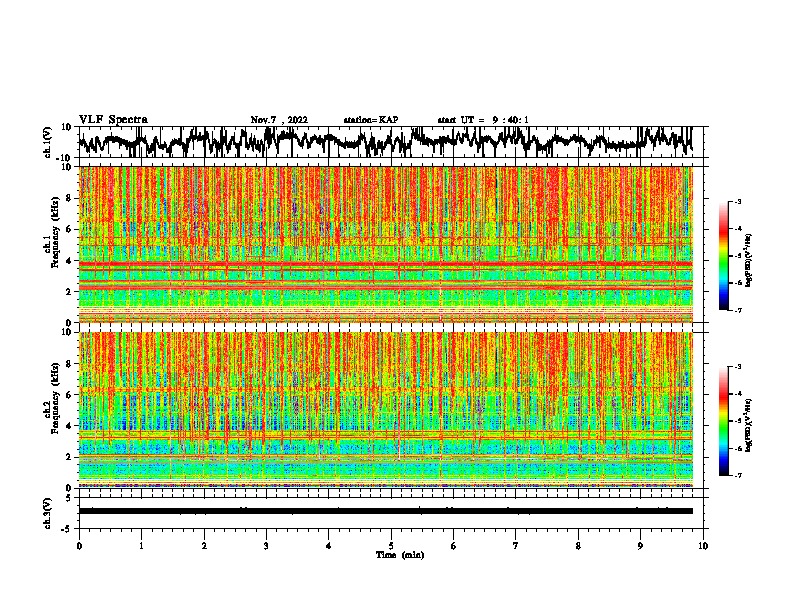Click time axis tick label "6"
This screenshot has width=792, height=612.
pos(454,546)
